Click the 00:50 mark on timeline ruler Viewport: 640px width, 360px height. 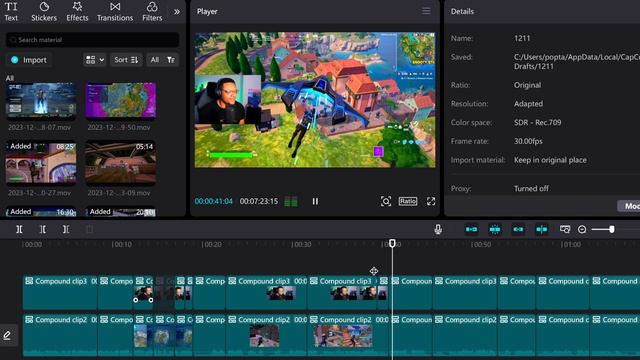click(x=481, y=244)
